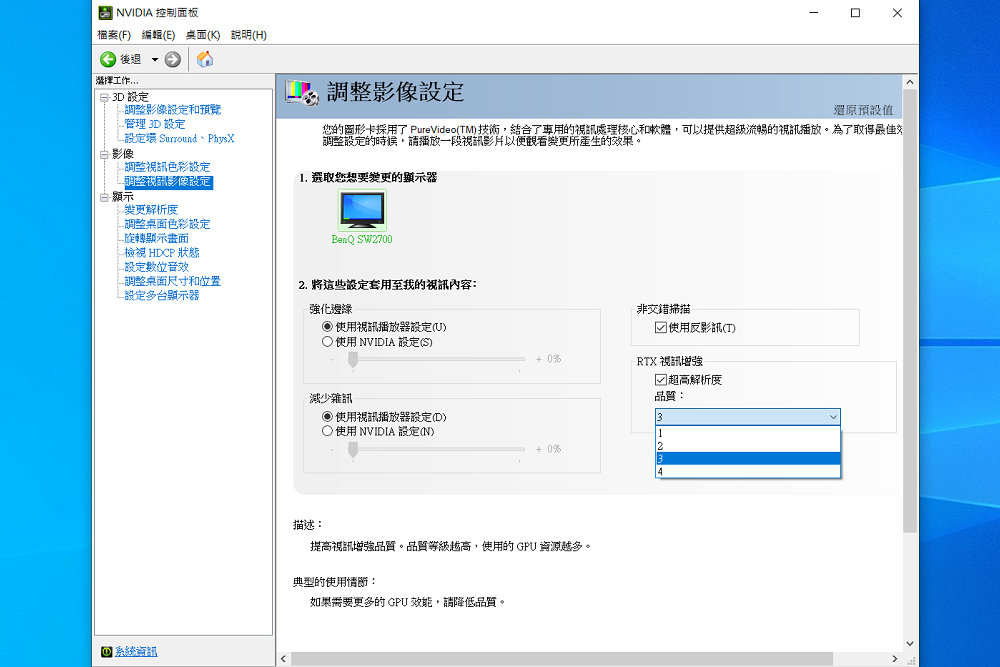Screen dimensions: 1000x667
Task: Click the 強化邊緣 slider handle
Action: click(x=353, y=360)
